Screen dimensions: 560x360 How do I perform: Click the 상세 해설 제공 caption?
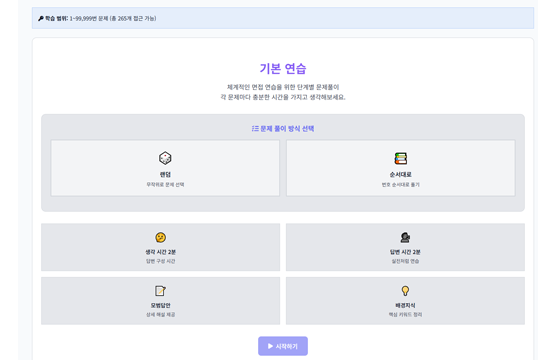pyautogui.click(x=160, y=315)
